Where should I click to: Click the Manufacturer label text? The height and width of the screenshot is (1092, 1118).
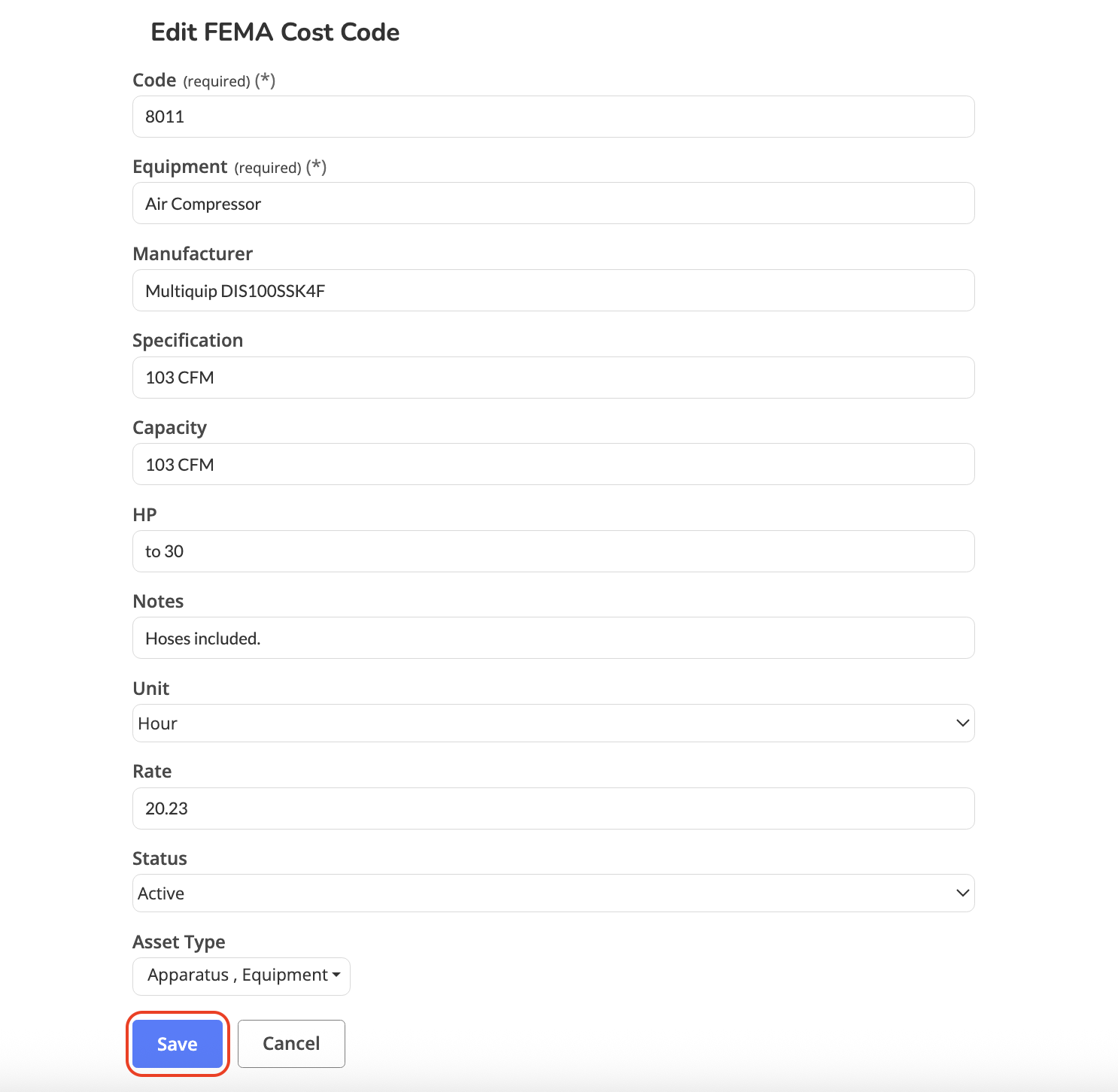click(193, 254)
